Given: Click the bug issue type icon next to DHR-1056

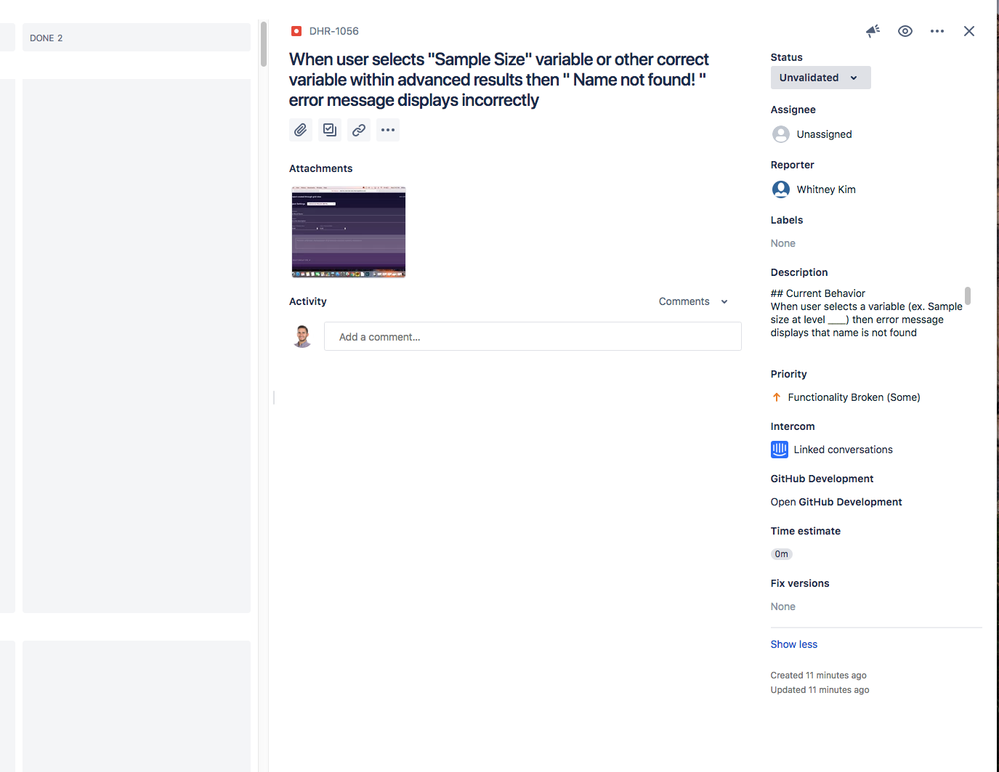Looking at the screenshot, I should point(294,30).
